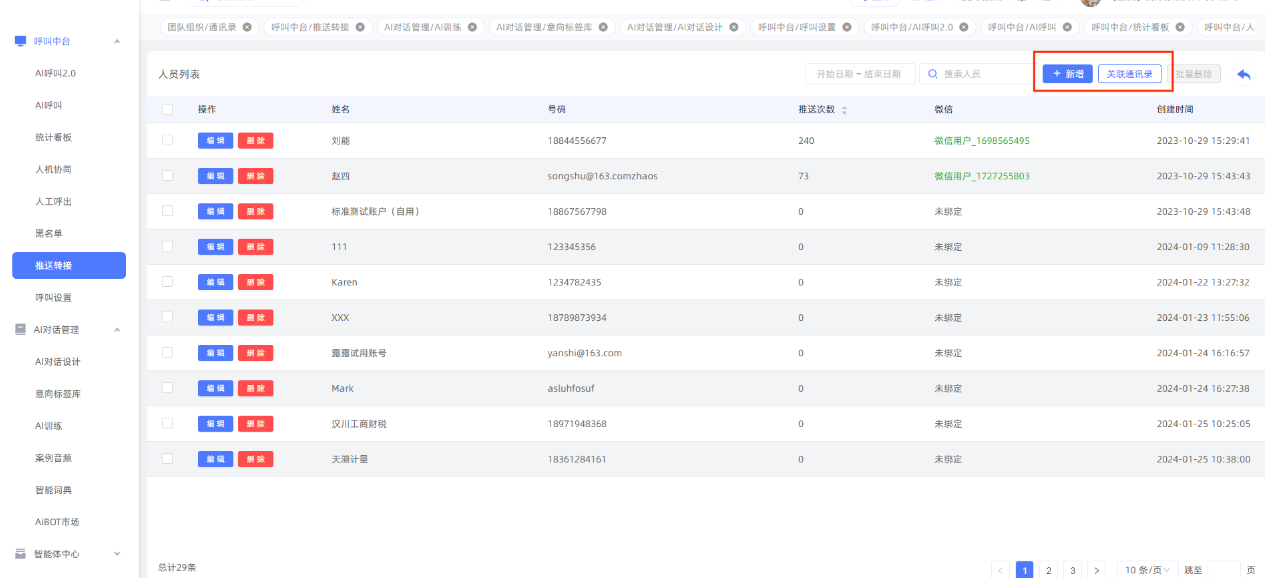Viewport: 1265px width, 578px height.
Task: Click number cell 18789873934
Action: (x=577, y=317)
